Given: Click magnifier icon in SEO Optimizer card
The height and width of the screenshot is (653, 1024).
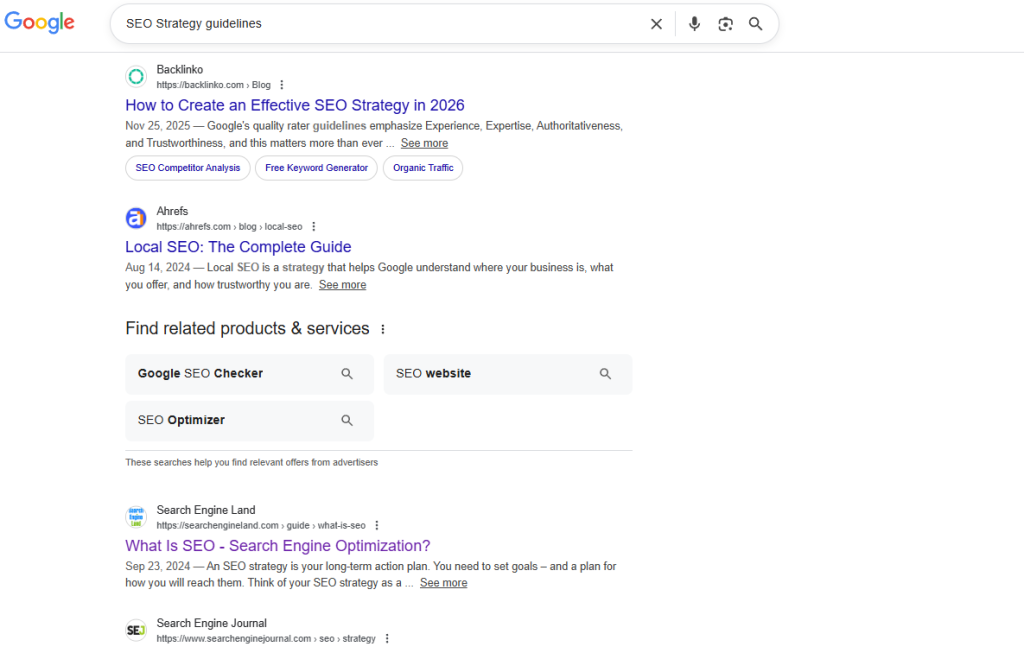Looking at the screenshot, I should [x=347, y=421].
